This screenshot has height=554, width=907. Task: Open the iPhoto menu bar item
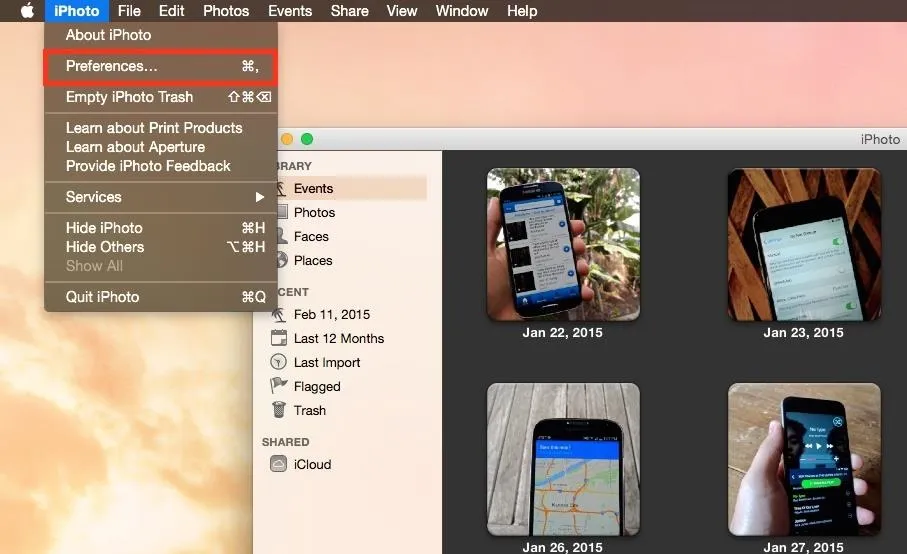(76, 11)
